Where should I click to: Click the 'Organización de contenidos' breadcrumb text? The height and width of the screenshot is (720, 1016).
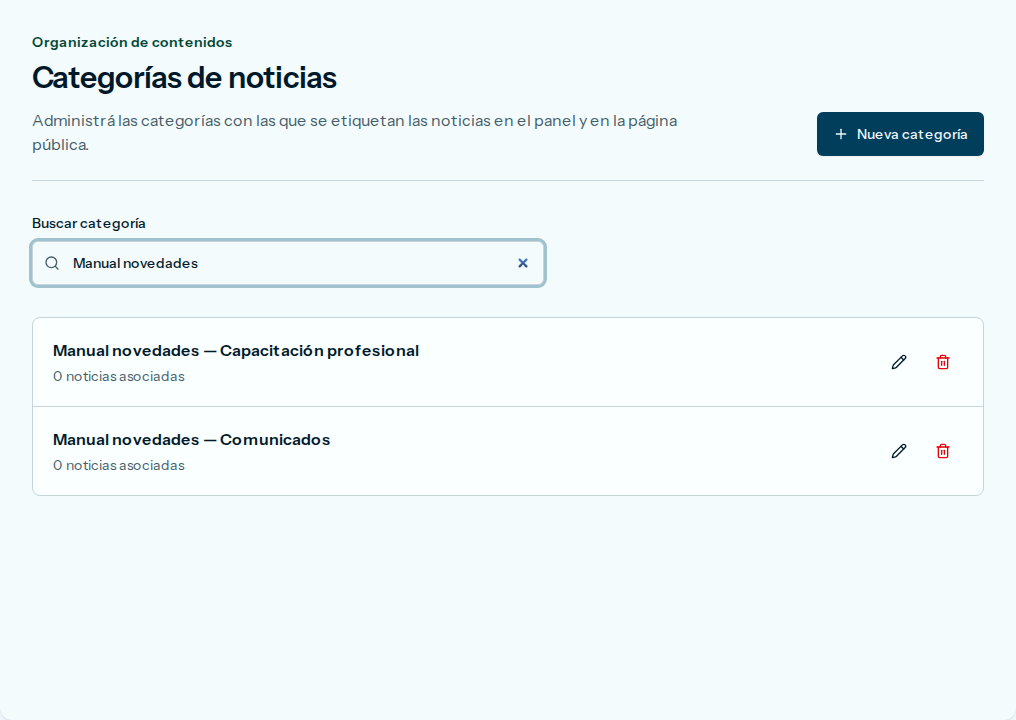point(132,42)
